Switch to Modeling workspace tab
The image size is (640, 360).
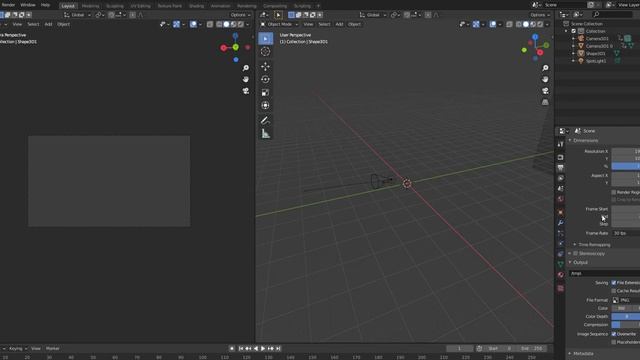click(90, 6)
